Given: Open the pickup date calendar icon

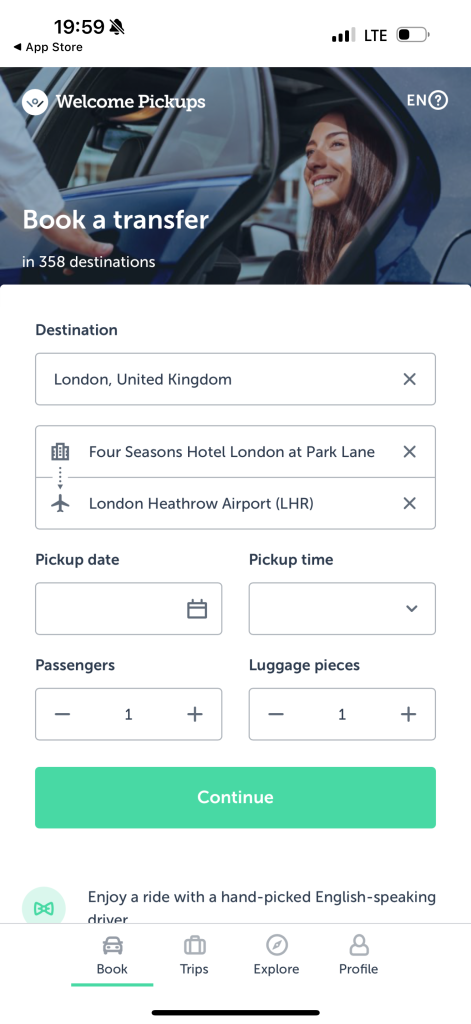Looking at the screenshot, I should (197, 609).
